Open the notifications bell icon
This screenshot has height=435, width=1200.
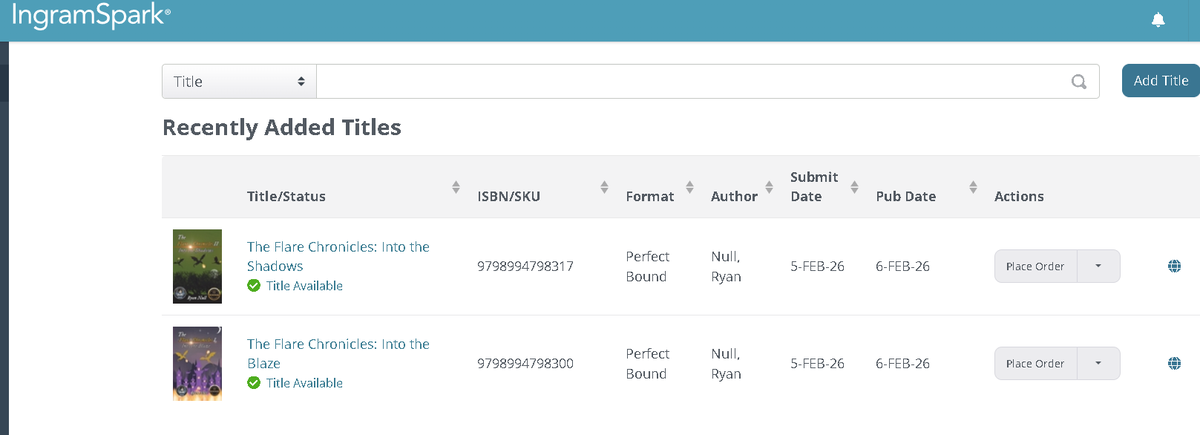[1158, 20]
